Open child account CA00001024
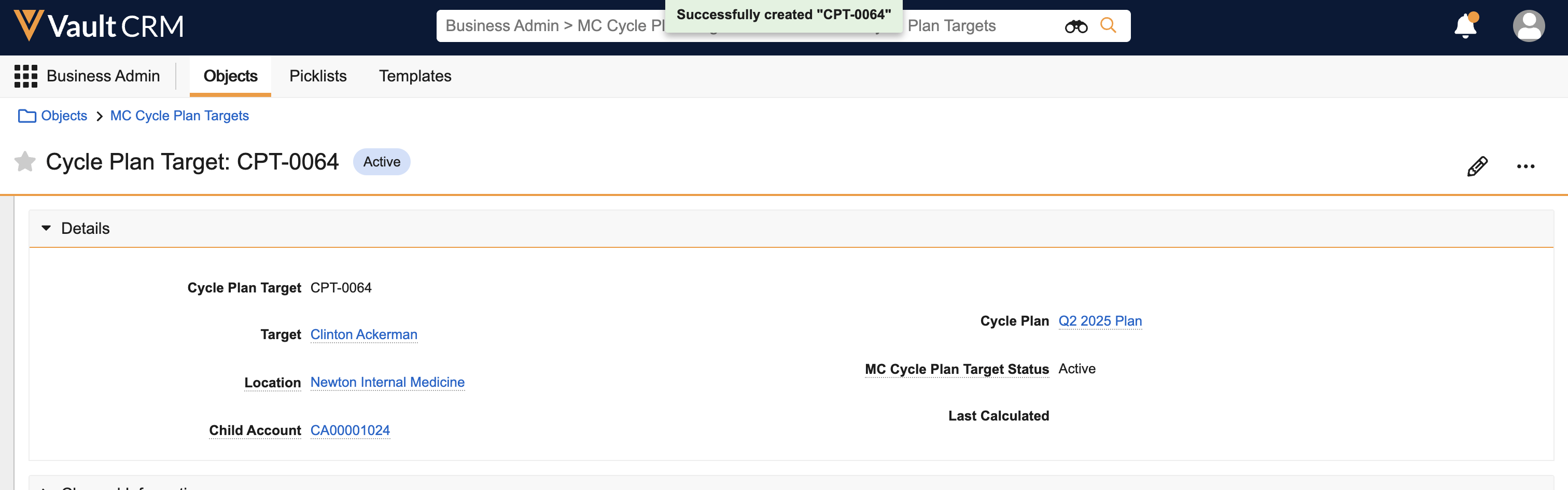Viewport: 1568px width, 490px height. [x=350, y=430]
